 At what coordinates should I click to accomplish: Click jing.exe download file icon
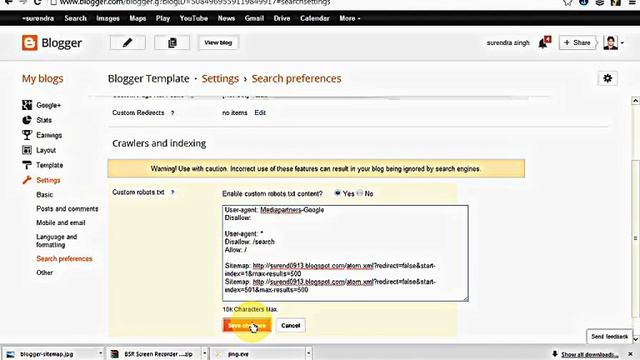coord(219,354)
